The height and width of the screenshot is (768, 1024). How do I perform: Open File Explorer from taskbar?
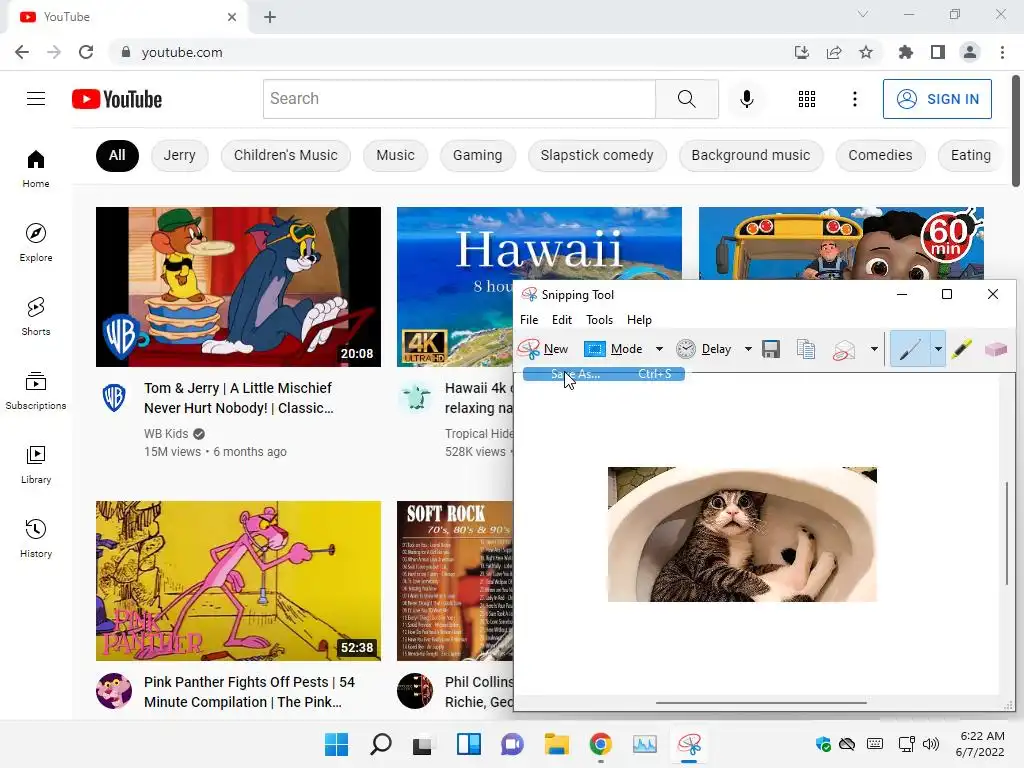coord(556,744)
